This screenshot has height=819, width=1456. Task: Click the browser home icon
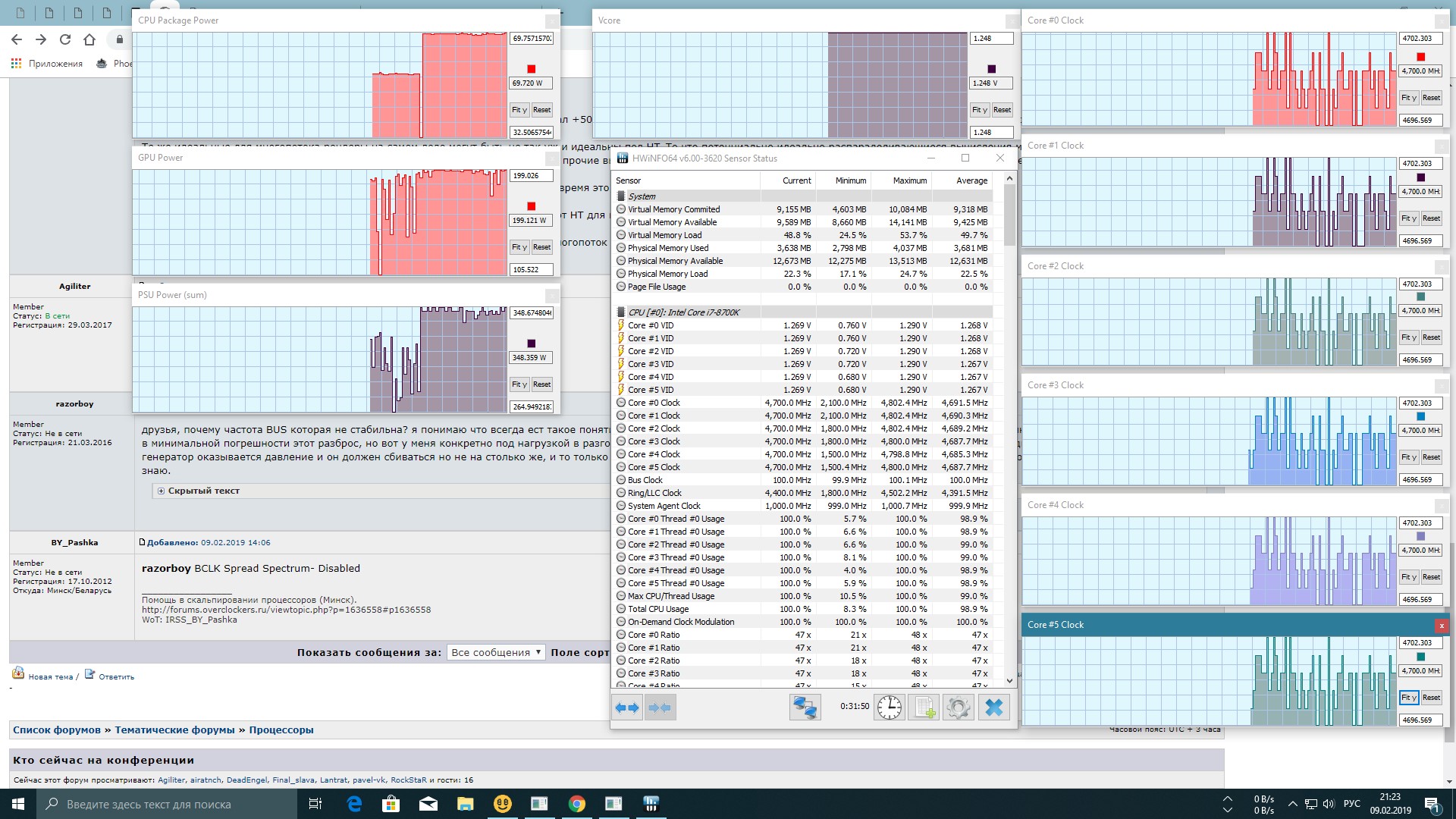pos(89,39)
